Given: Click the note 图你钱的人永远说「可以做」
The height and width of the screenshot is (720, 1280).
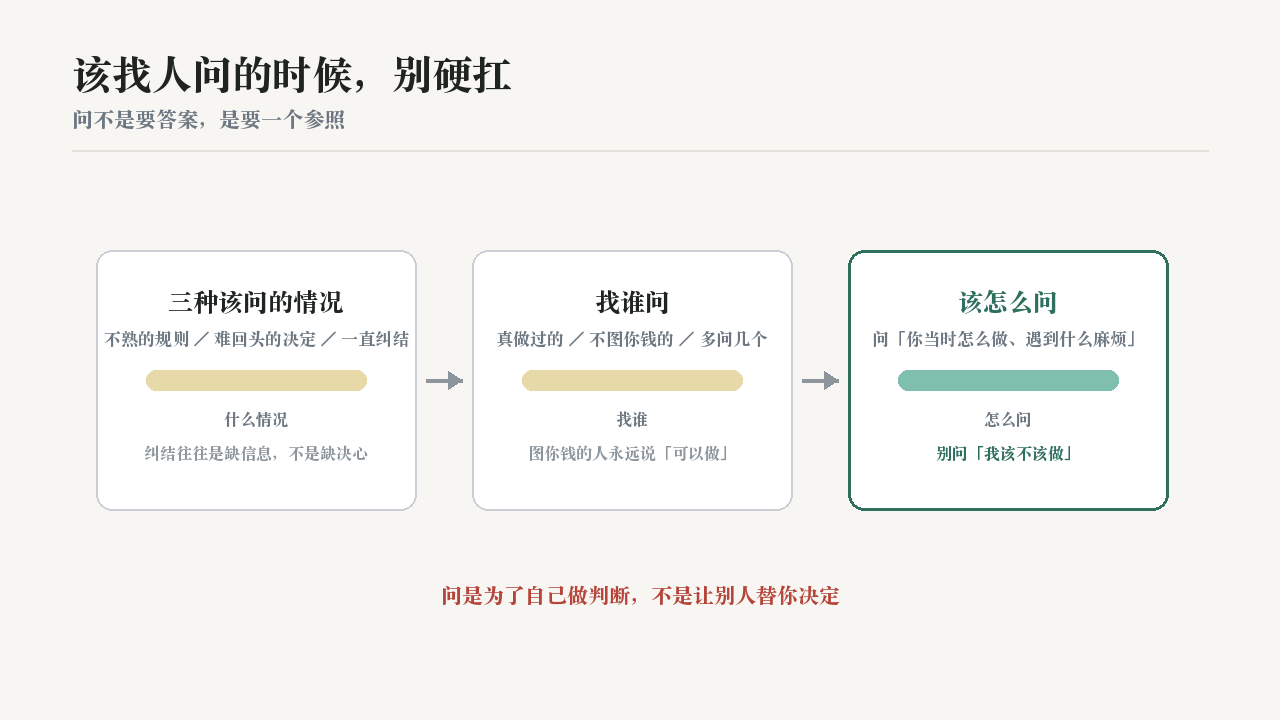Looking at the screenshot, I should (632, 453).
